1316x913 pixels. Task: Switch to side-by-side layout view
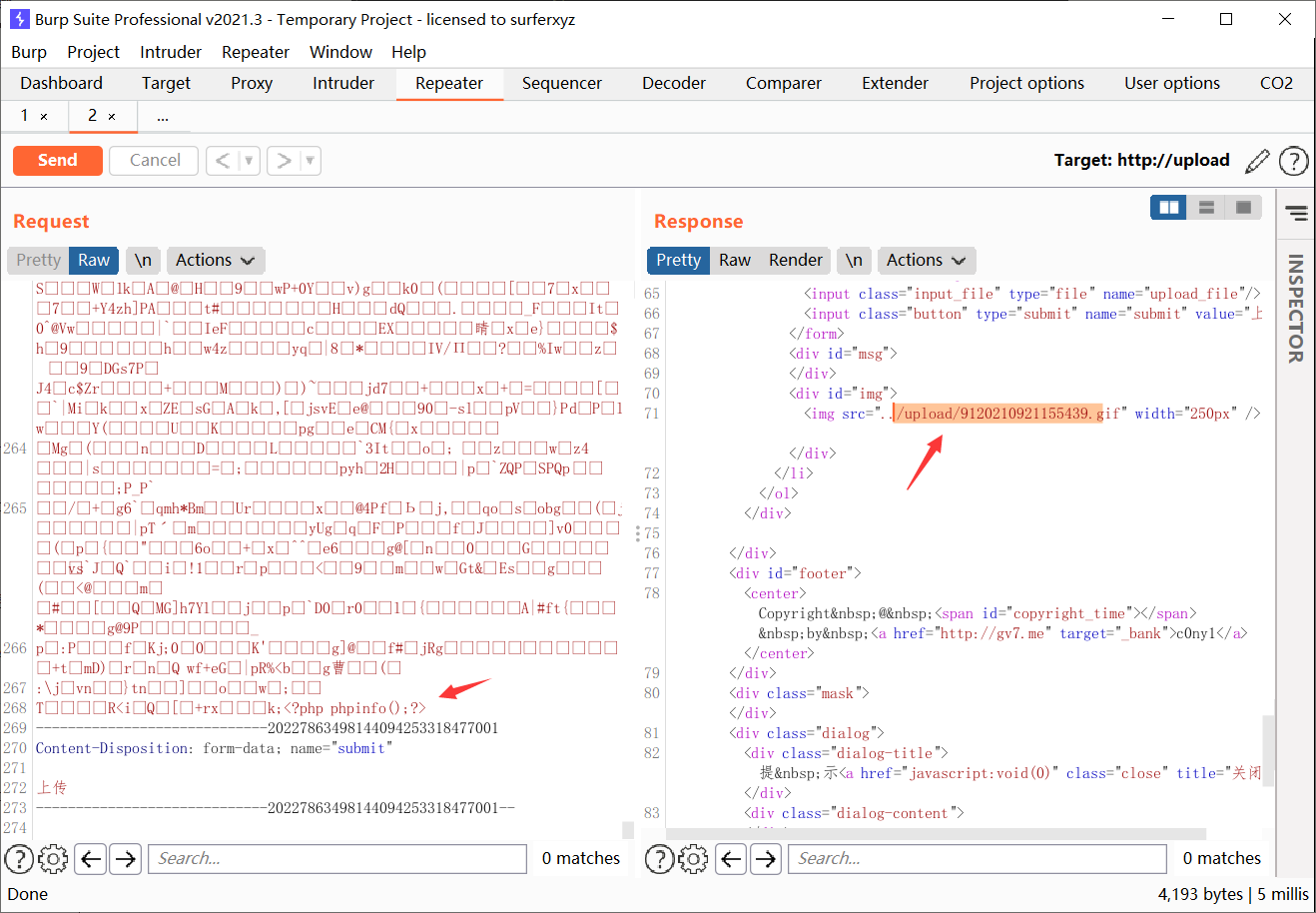pyautogui.click(x=1168, y=208)
